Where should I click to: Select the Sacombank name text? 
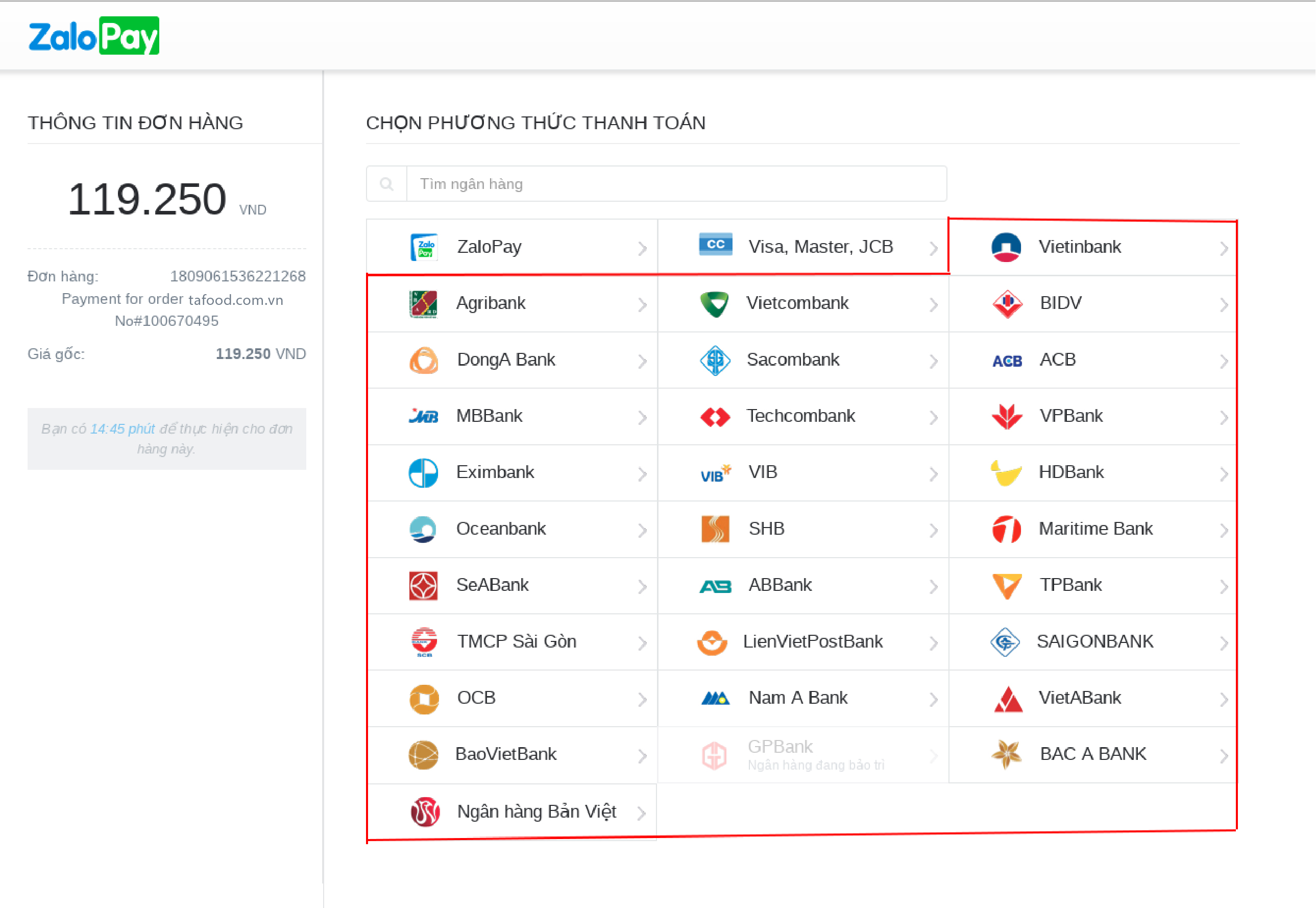[x=793, y=360]
